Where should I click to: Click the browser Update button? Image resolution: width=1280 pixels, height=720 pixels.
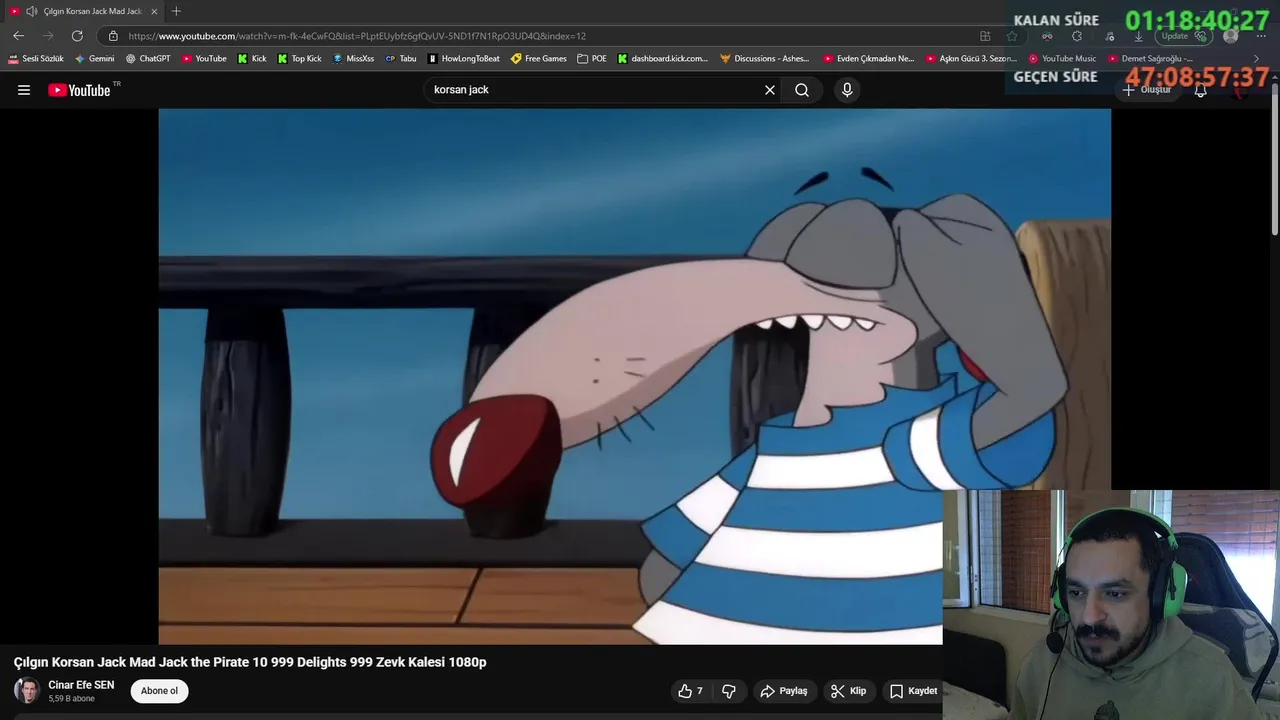1184,36
